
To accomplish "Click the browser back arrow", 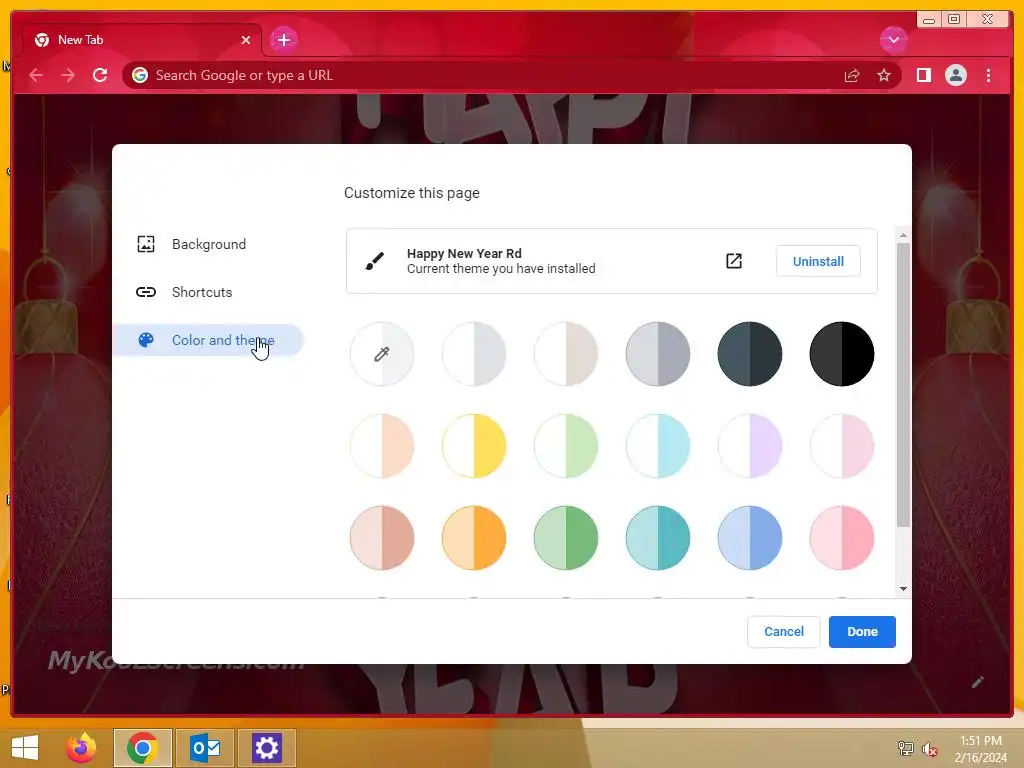I will [x=36, y=76].
